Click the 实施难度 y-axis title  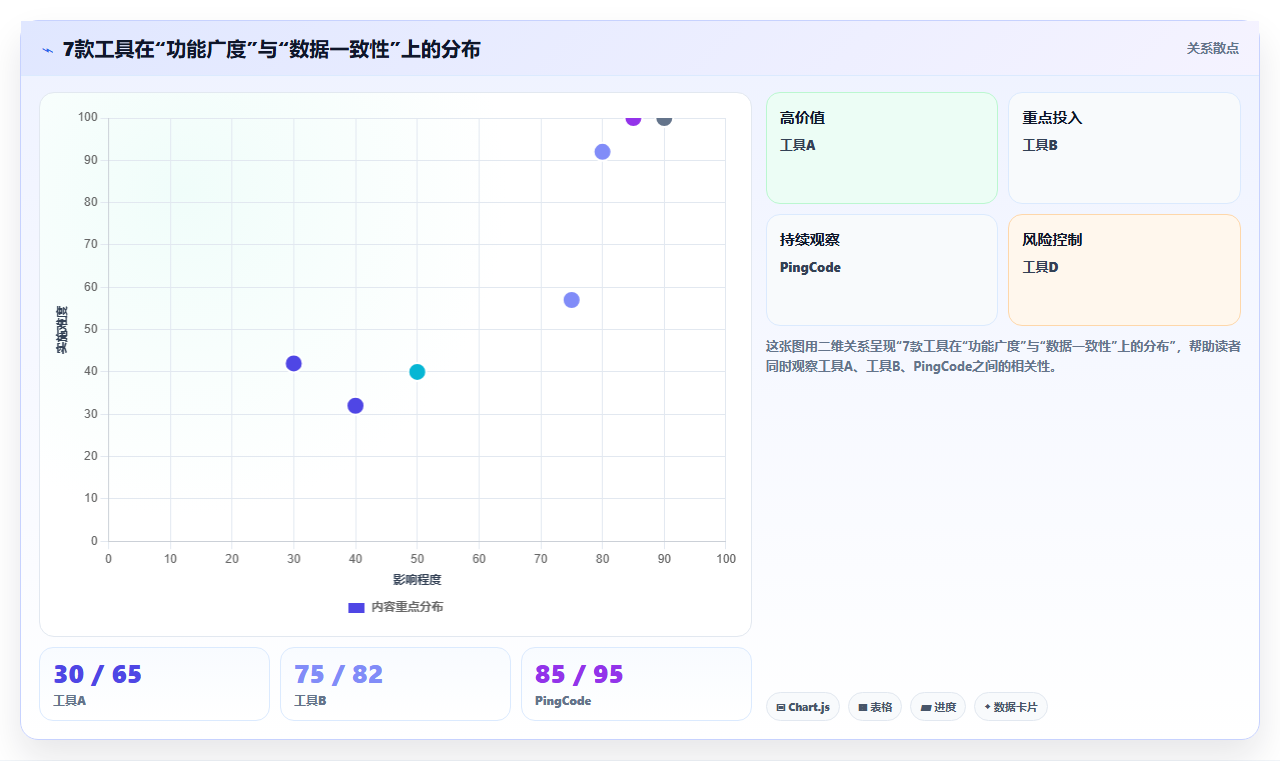[x=61, y=330]
